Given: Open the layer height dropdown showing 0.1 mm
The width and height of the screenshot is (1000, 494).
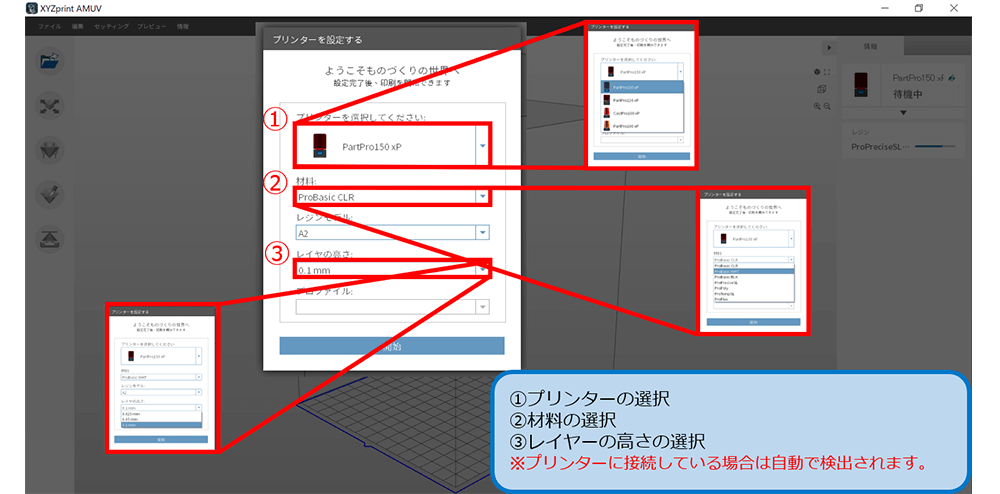Looking at the screenshot, I should click(x=392, y=270).
